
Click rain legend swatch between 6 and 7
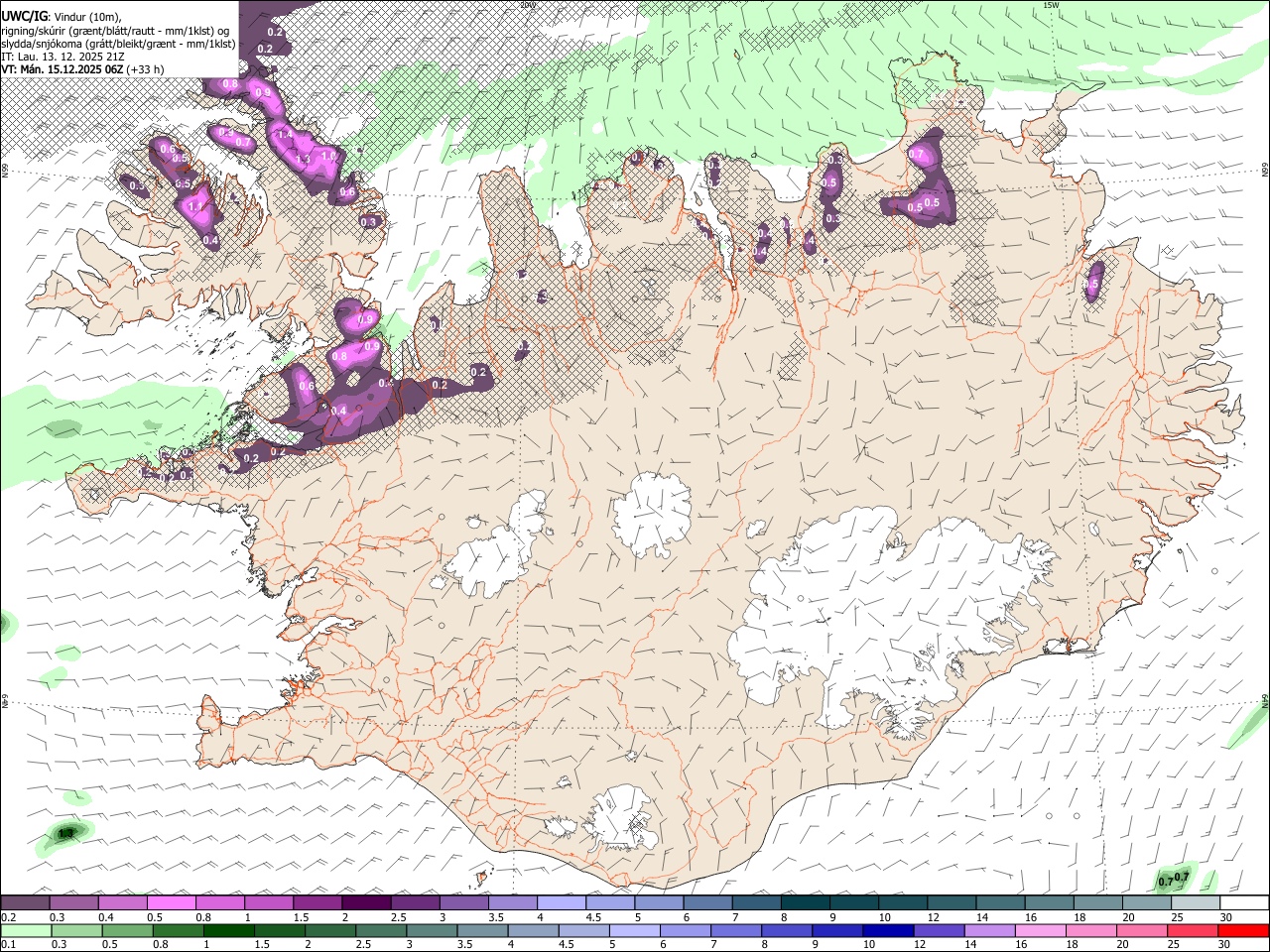pos(686,930)
